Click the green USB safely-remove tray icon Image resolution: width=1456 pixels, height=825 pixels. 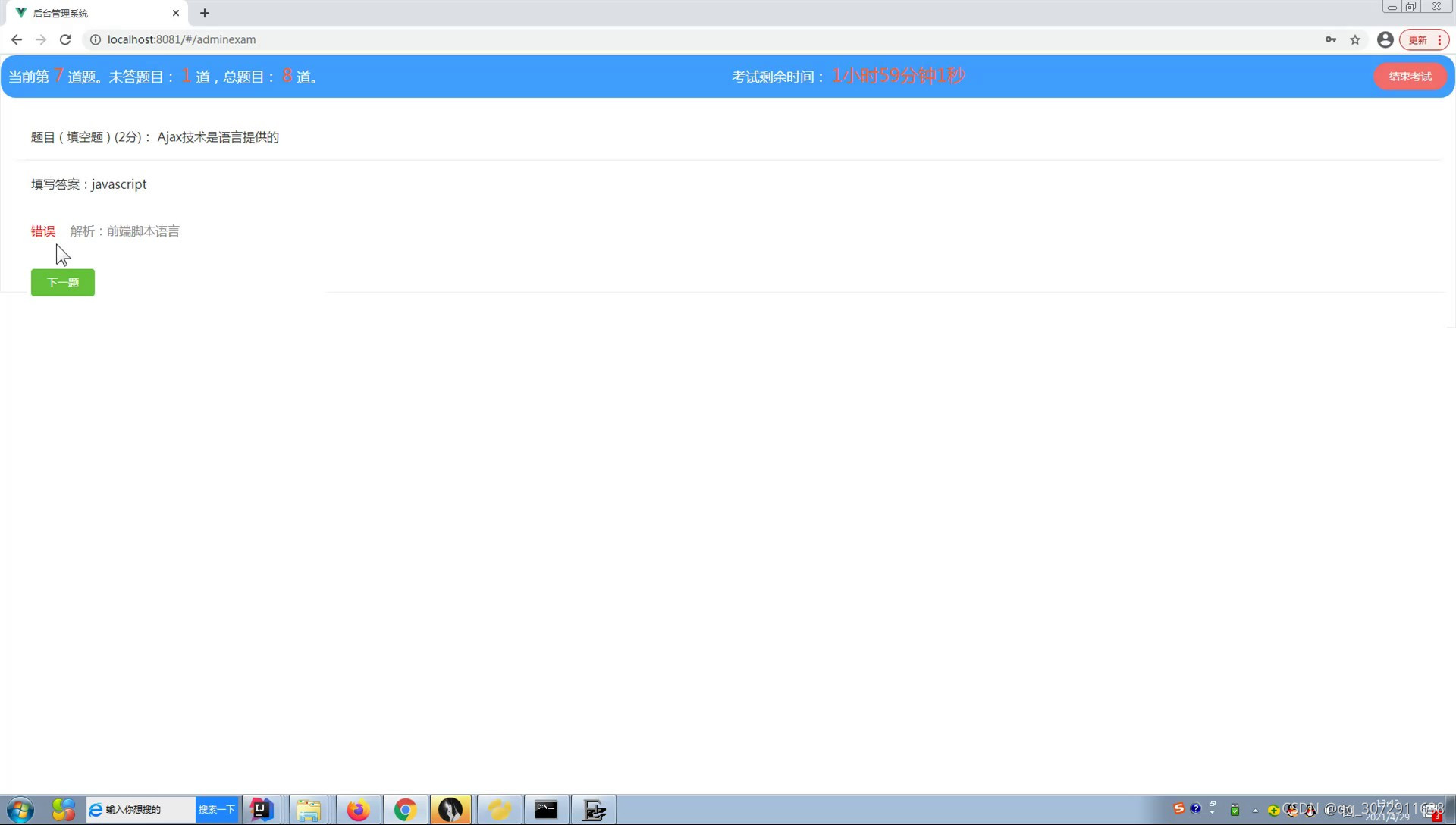coord(1235,810)
